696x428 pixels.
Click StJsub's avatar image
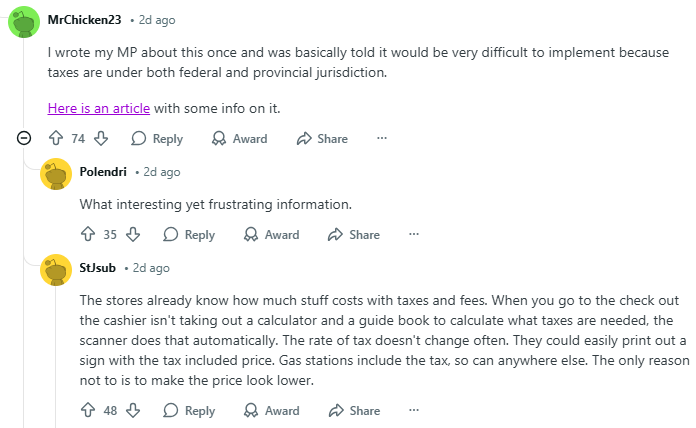[55, 270]
